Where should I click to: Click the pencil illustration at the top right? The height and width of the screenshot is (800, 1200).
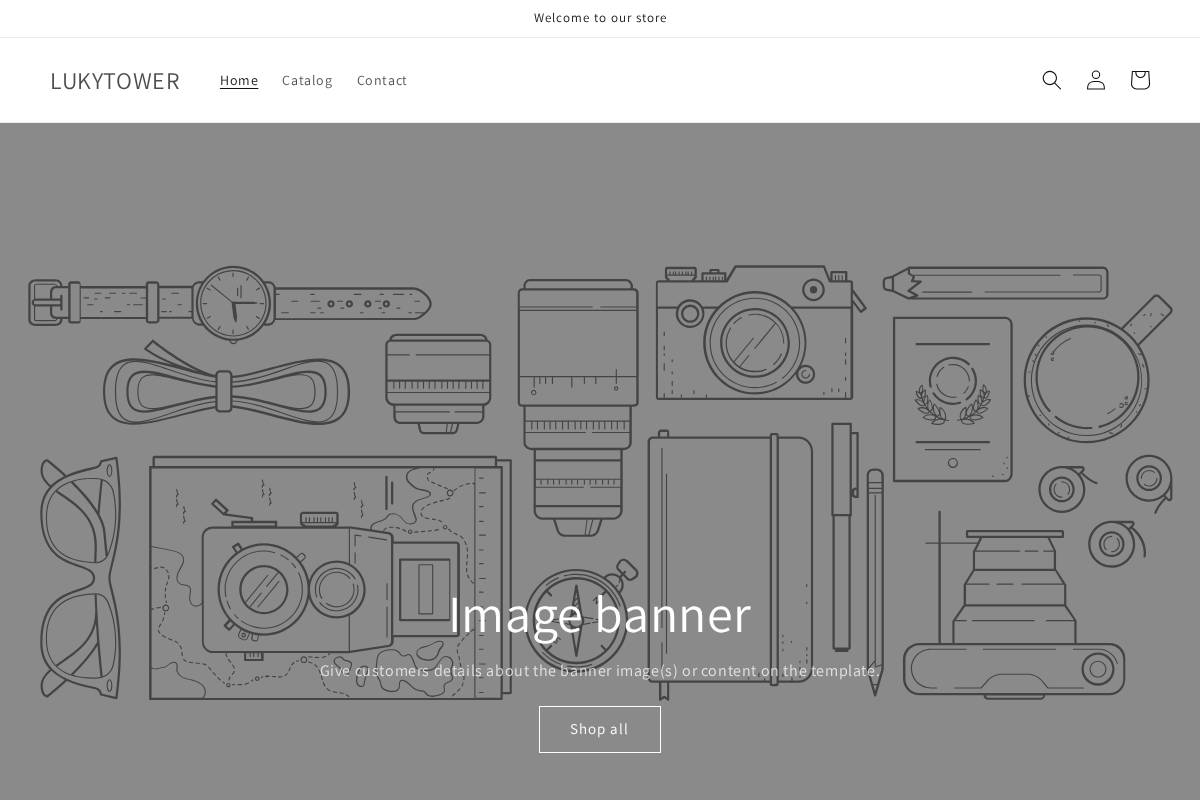(x=995, y=283)
